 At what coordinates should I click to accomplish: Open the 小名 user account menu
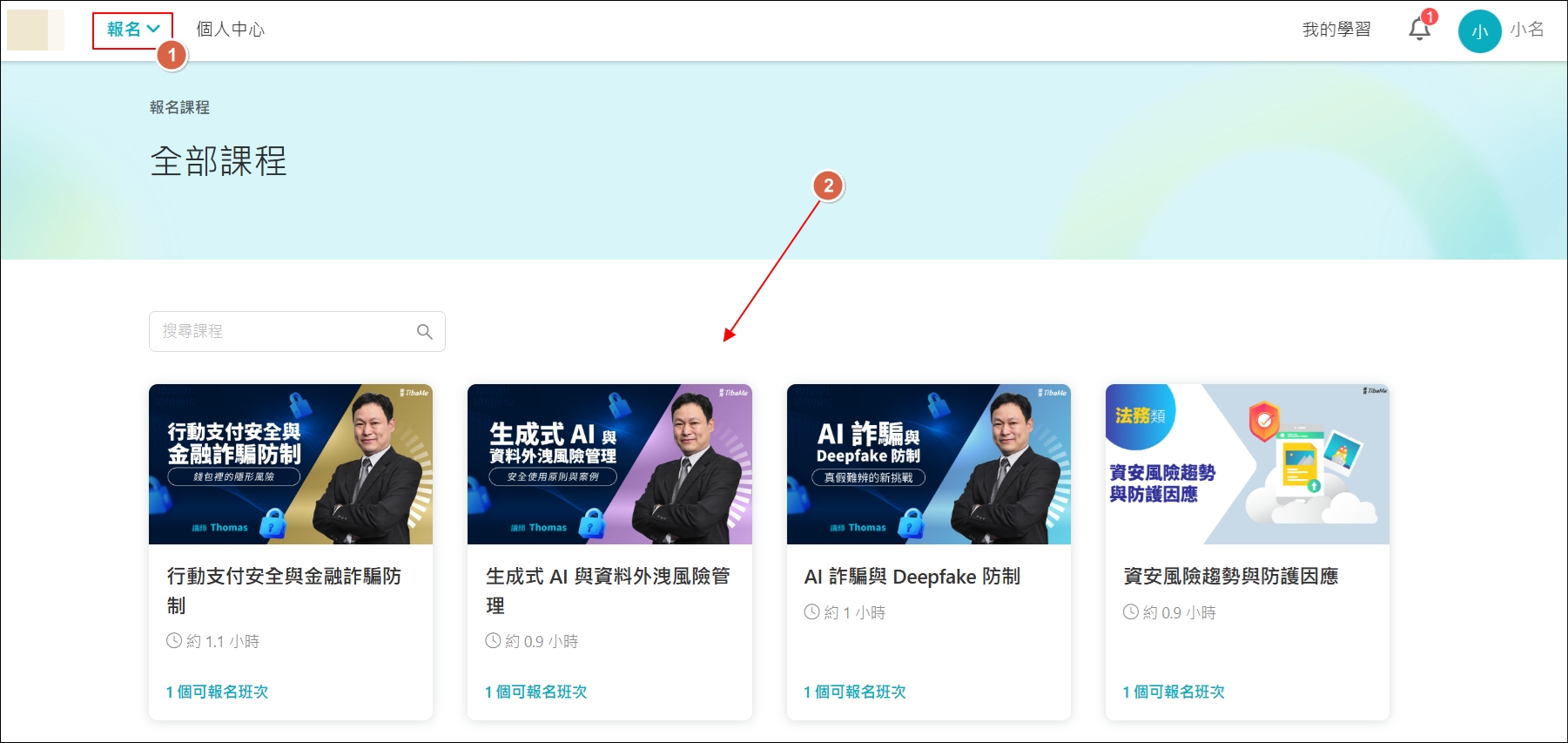pos(1526,30)
